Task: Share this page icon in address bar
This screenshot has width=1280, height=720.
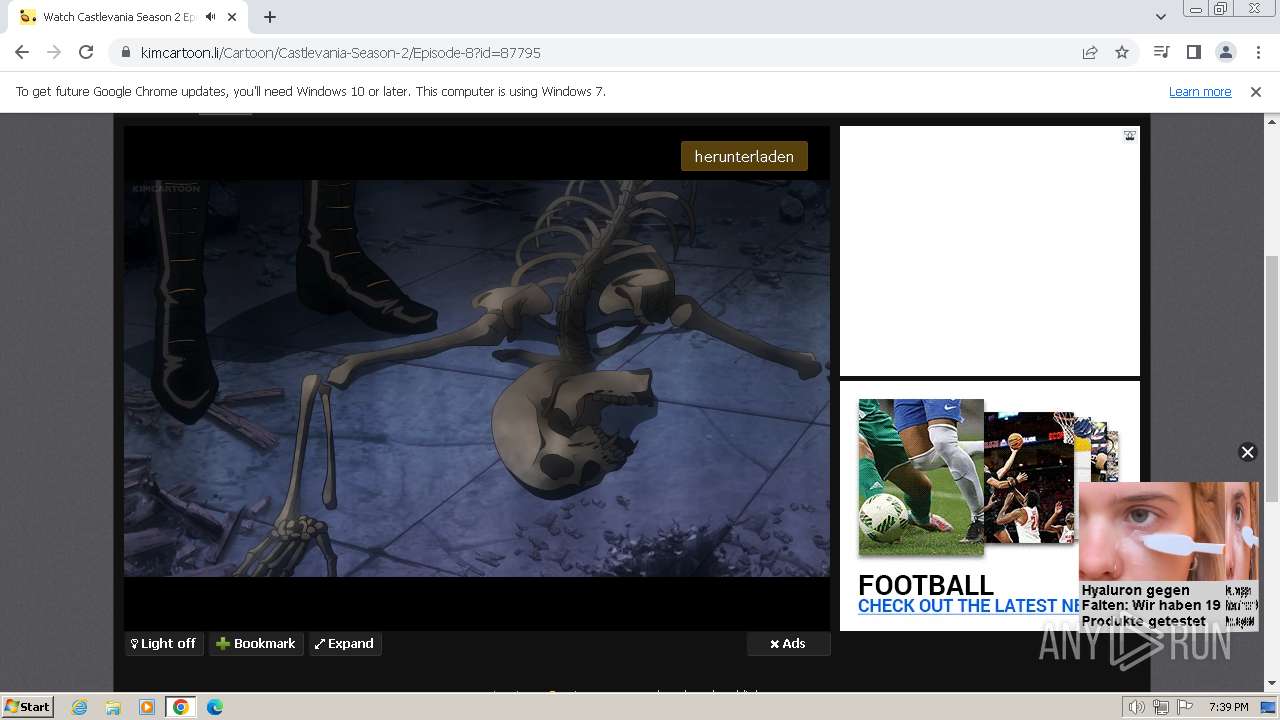Action: [x=1090, y=53]
